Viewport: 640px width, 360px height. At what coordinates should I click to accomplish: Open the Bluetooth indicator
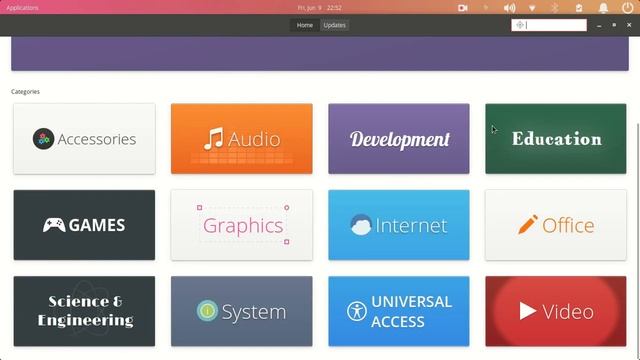555,8
